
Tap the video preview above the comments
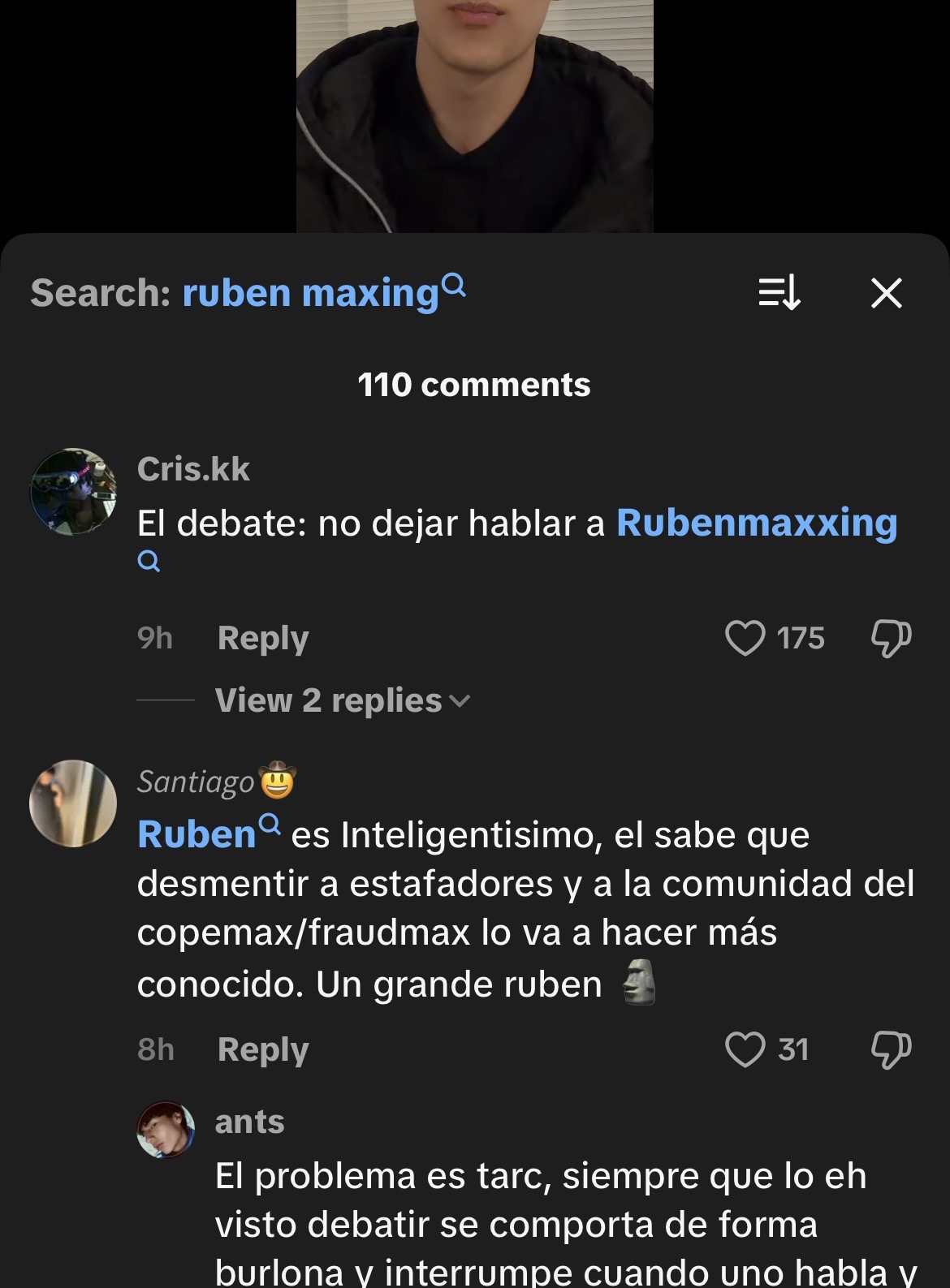tap(474, 116)
